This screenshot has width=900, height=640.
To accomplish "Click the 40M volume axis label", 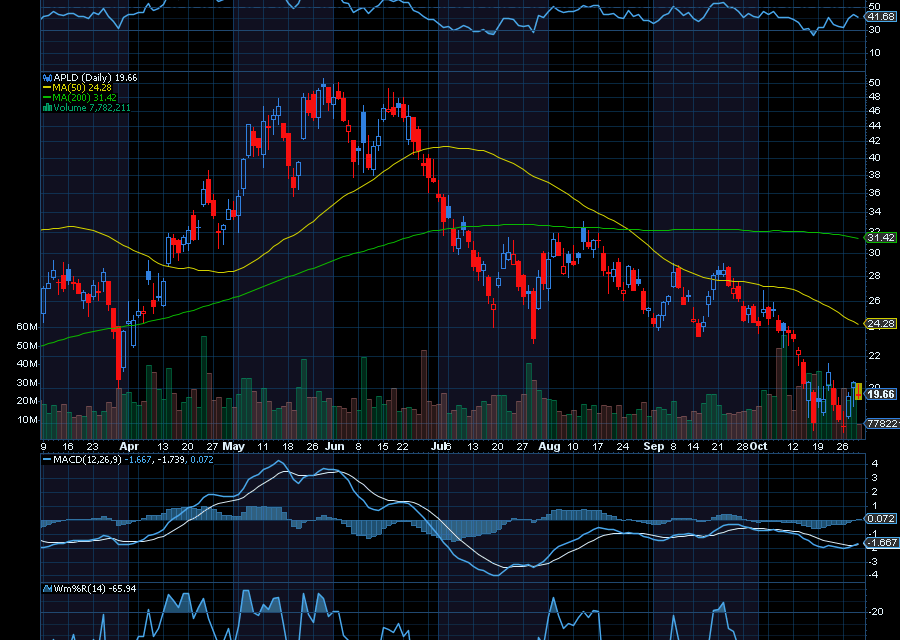I will (x=27, y=364).
